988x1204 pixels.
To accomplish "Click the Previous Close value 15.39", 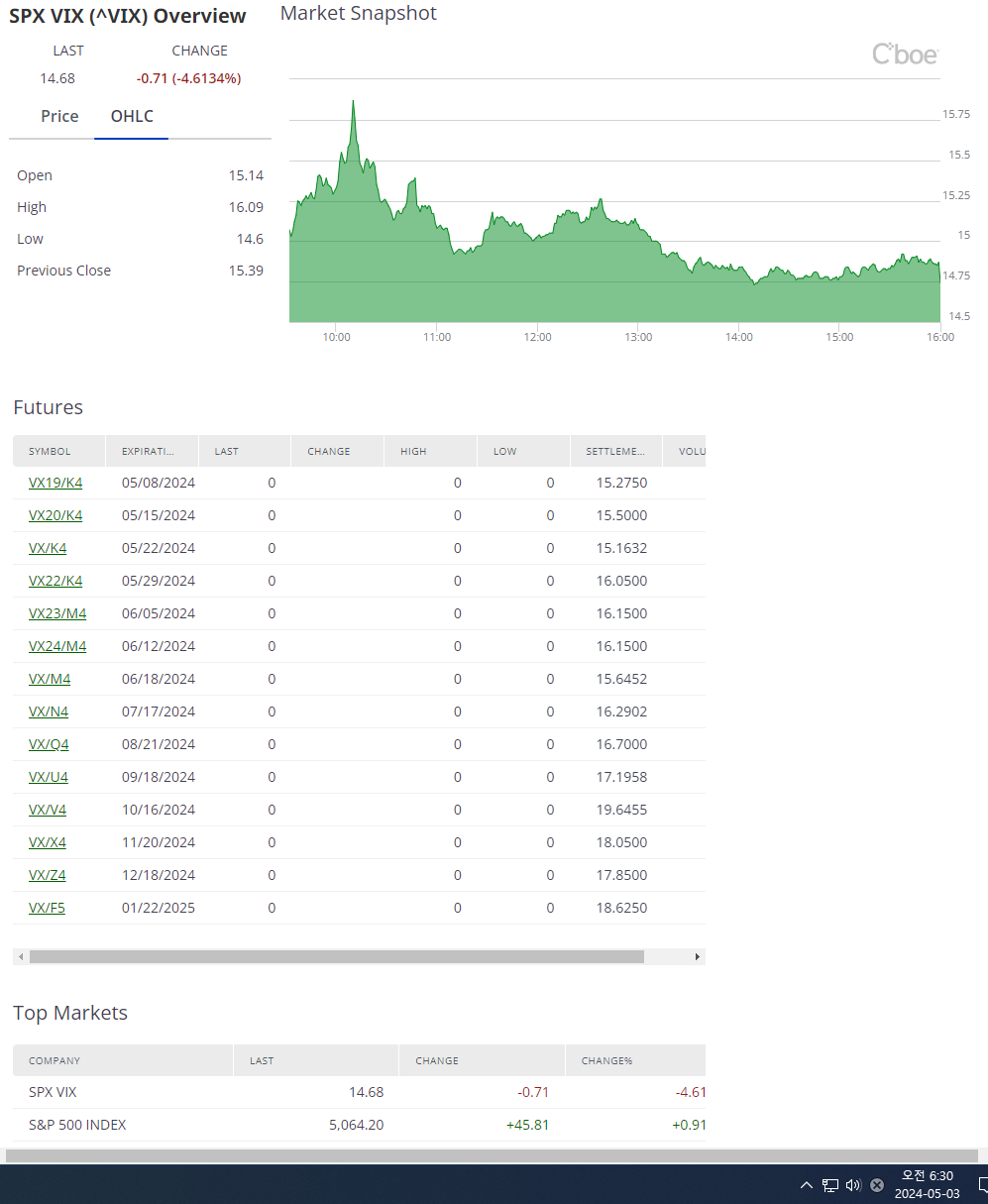I will click(246, 271).
